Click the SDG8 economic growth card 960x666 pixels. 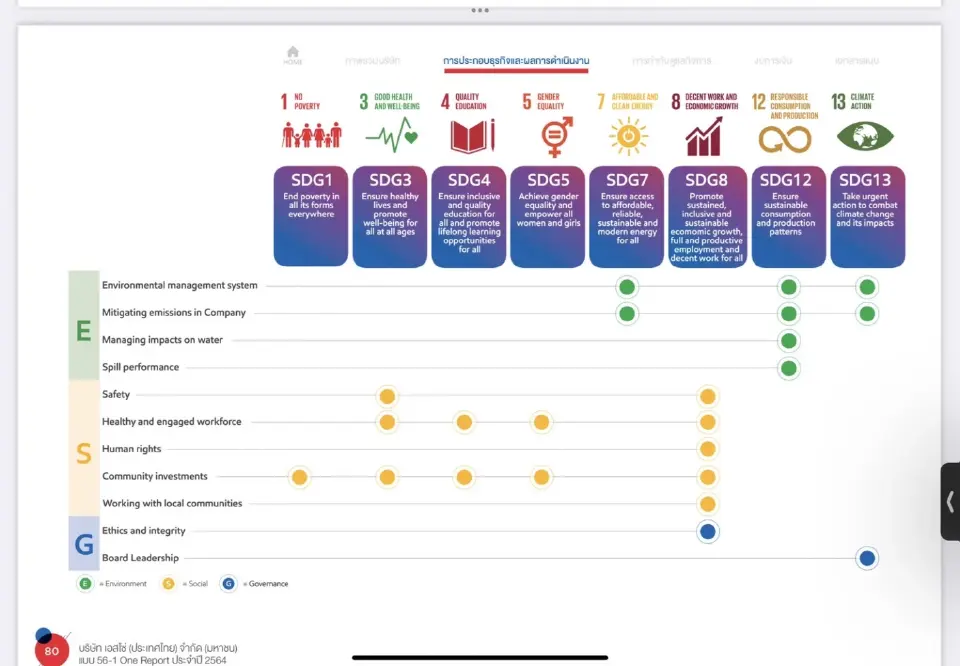(707, 216)
